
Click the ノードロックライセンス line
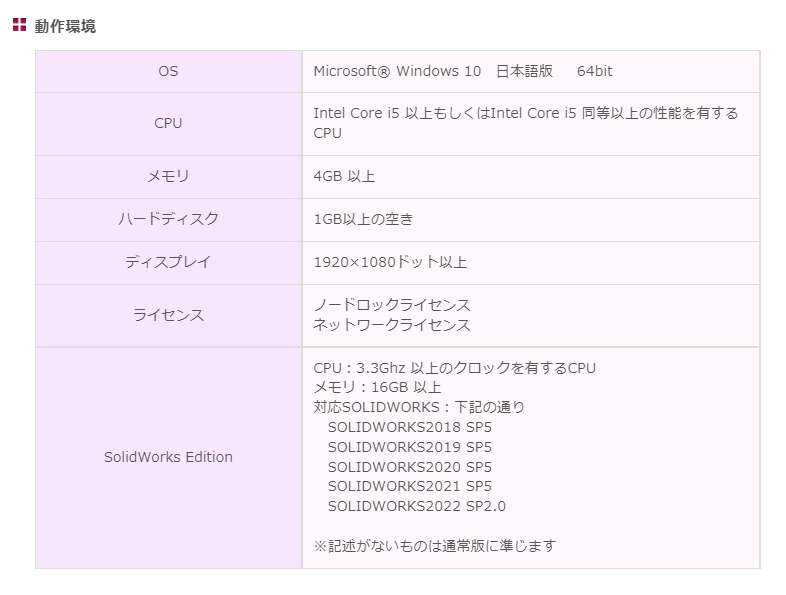(x=392, y=305)
